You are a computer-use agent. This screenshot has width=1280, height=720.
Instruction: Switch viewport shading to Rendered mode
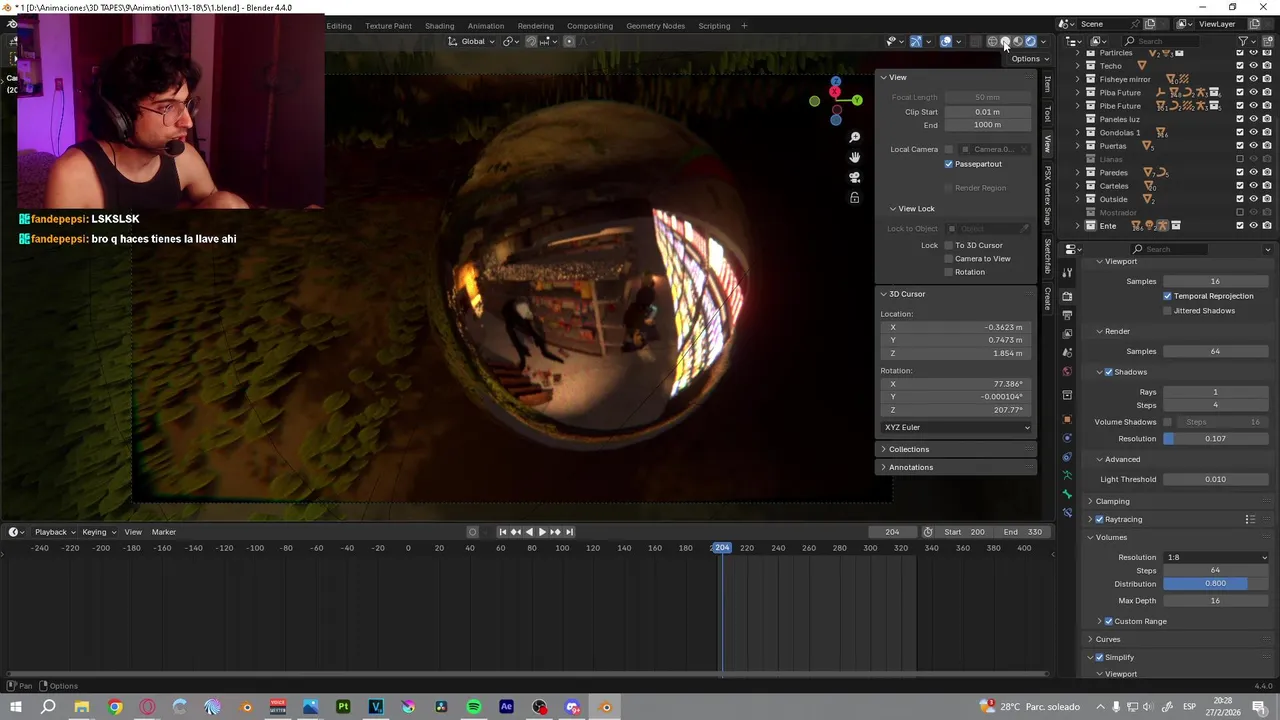(1031, 41)
